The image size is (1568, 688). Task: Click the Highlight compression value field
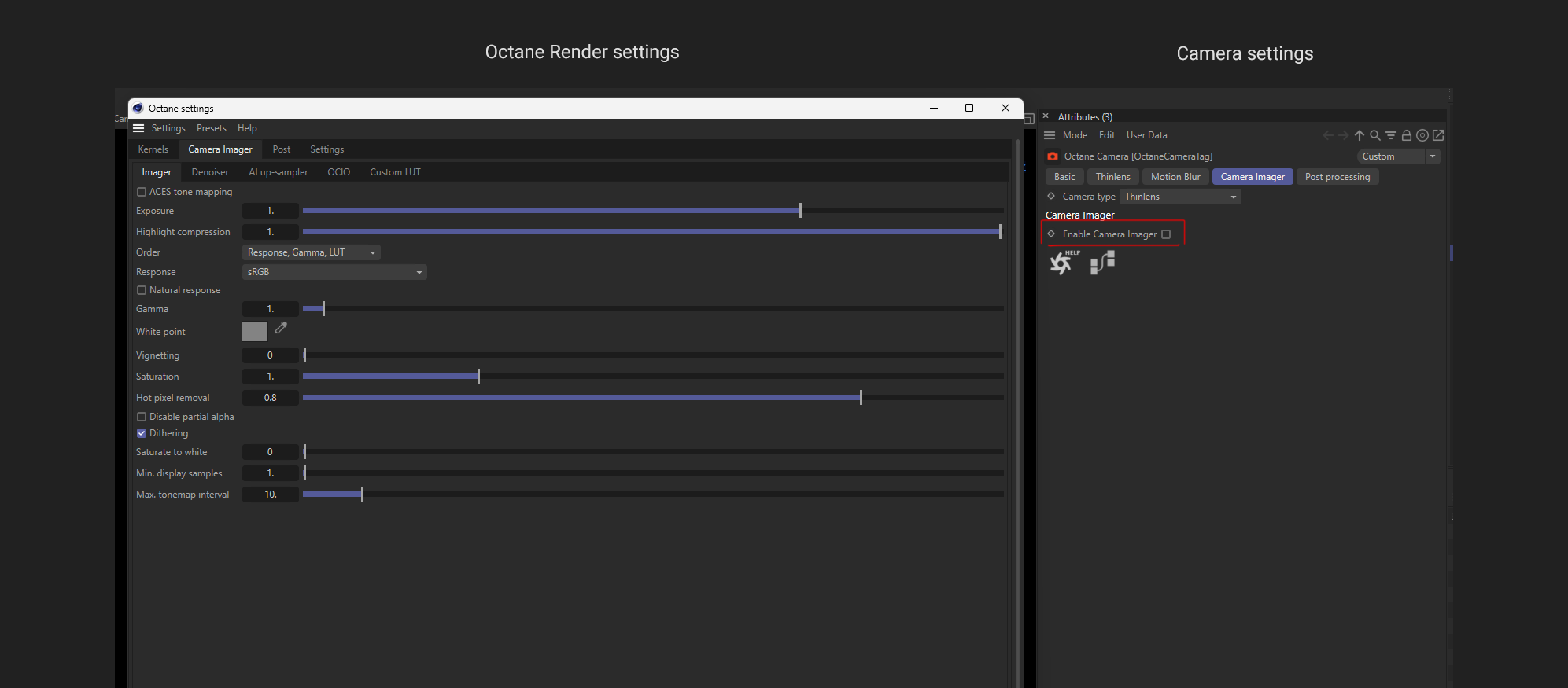(271, 232)
